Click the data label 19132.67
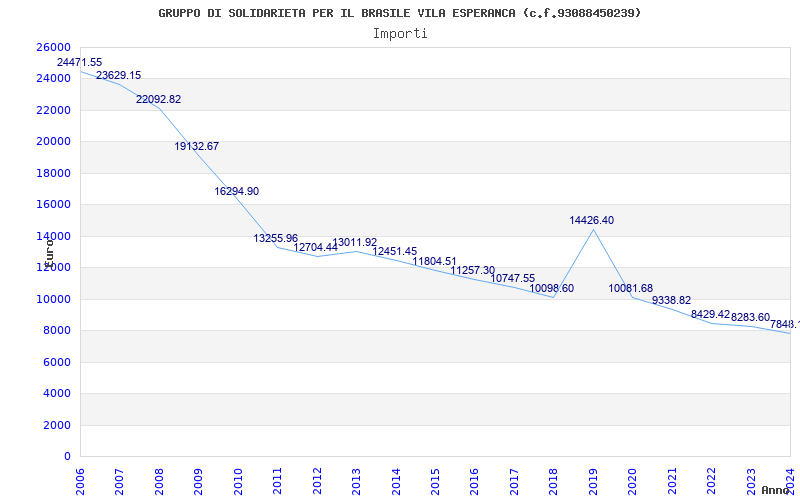 (x=196, y=146)
